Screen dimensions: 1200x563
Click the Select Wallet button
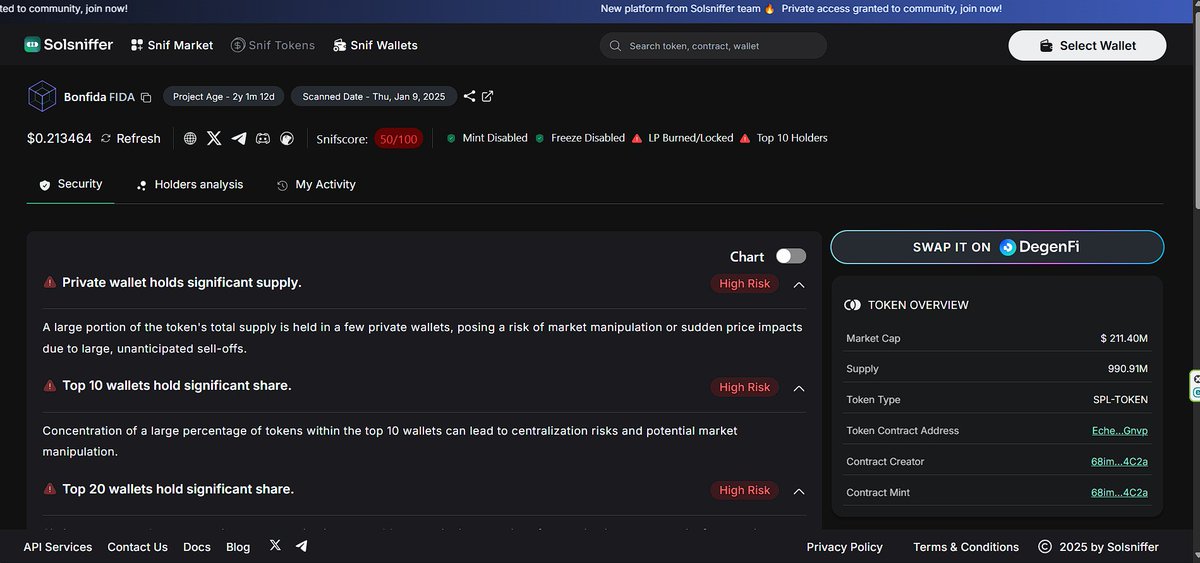point(1087,46)
